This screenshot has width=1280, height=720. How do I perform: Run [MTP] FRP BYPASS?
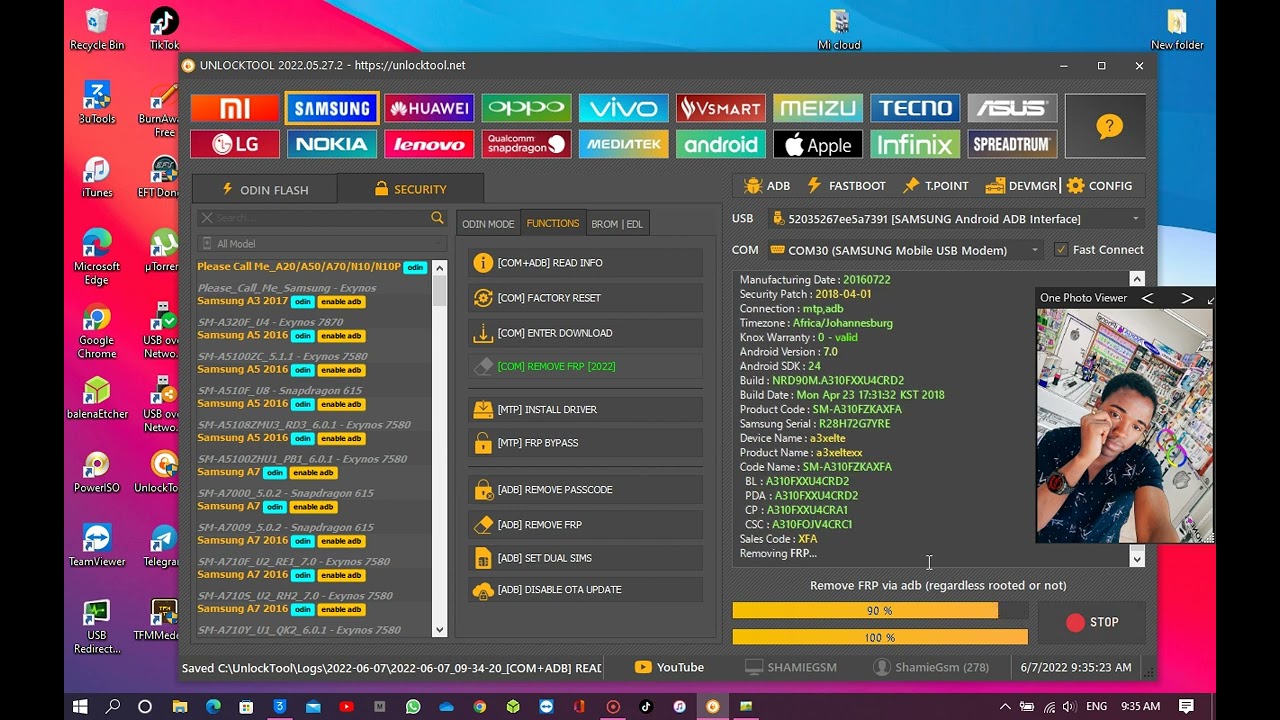[x=585, y=443]
